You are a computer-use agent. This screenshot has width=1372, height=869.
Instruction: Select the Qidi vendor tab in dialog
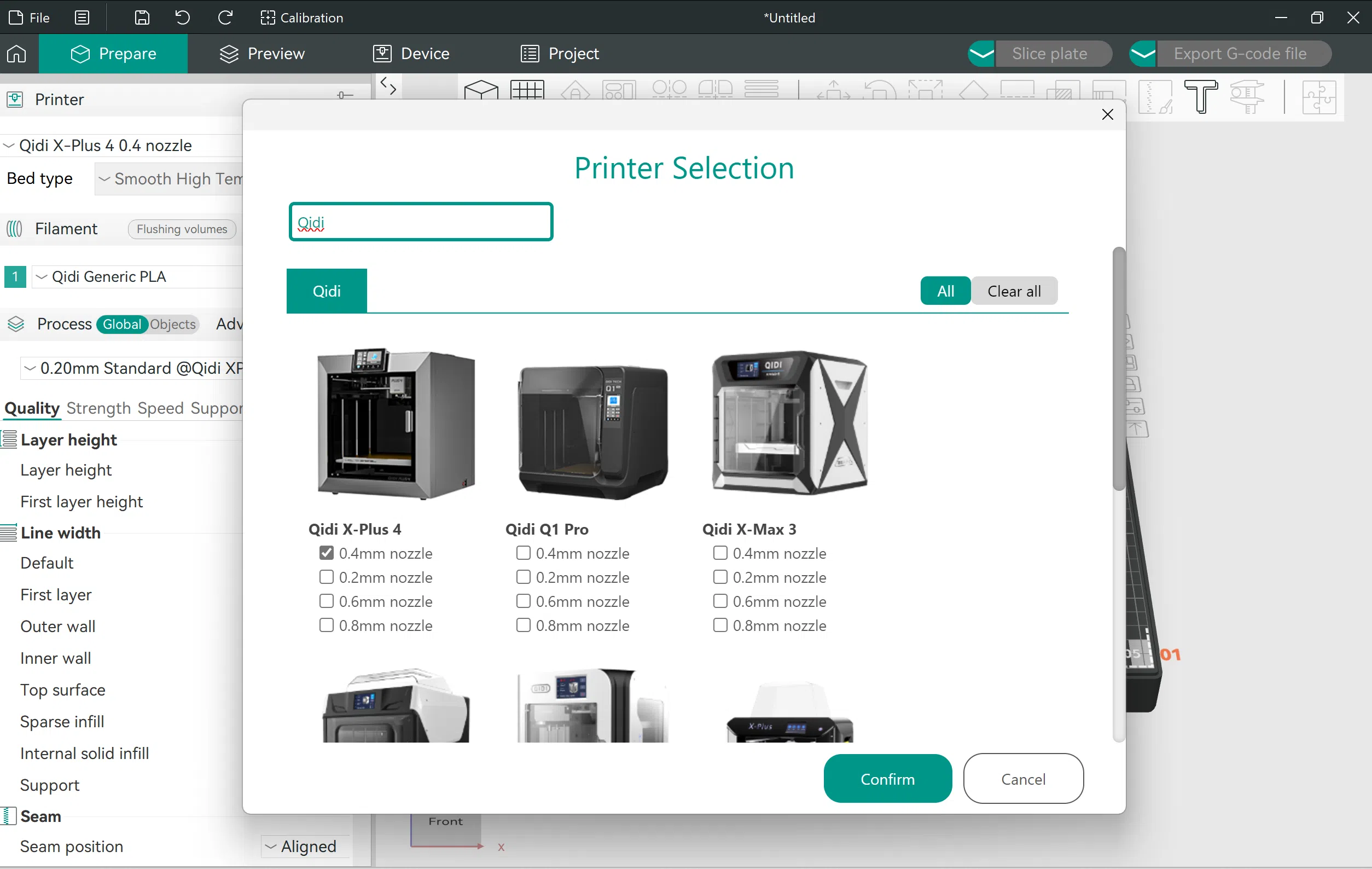click(327, 291)
